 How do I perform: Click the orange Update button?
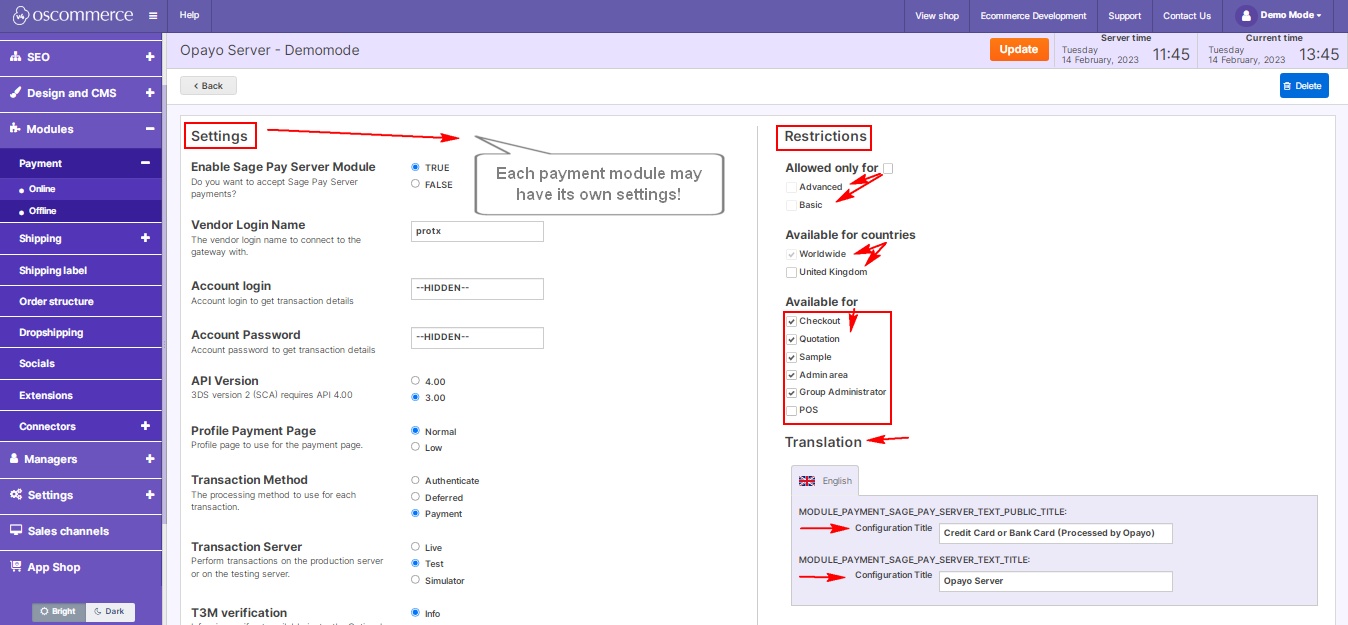click(1019, 49)
